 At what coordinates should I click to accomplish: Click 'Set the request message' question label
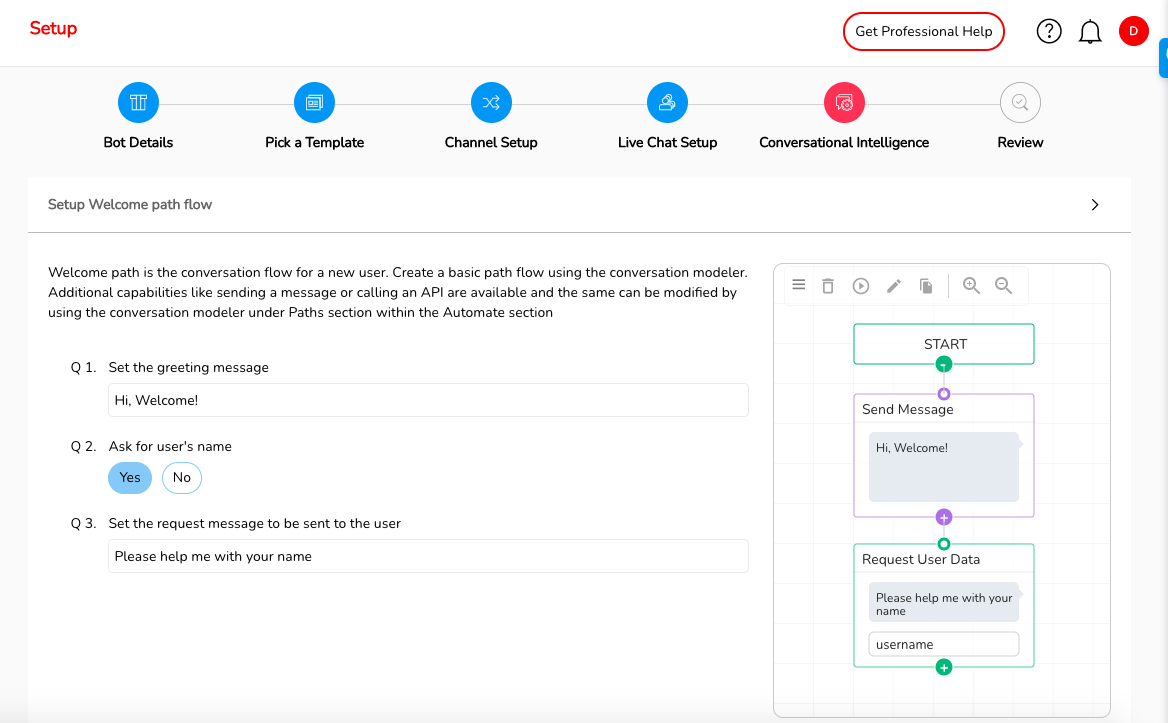(255, 523)
